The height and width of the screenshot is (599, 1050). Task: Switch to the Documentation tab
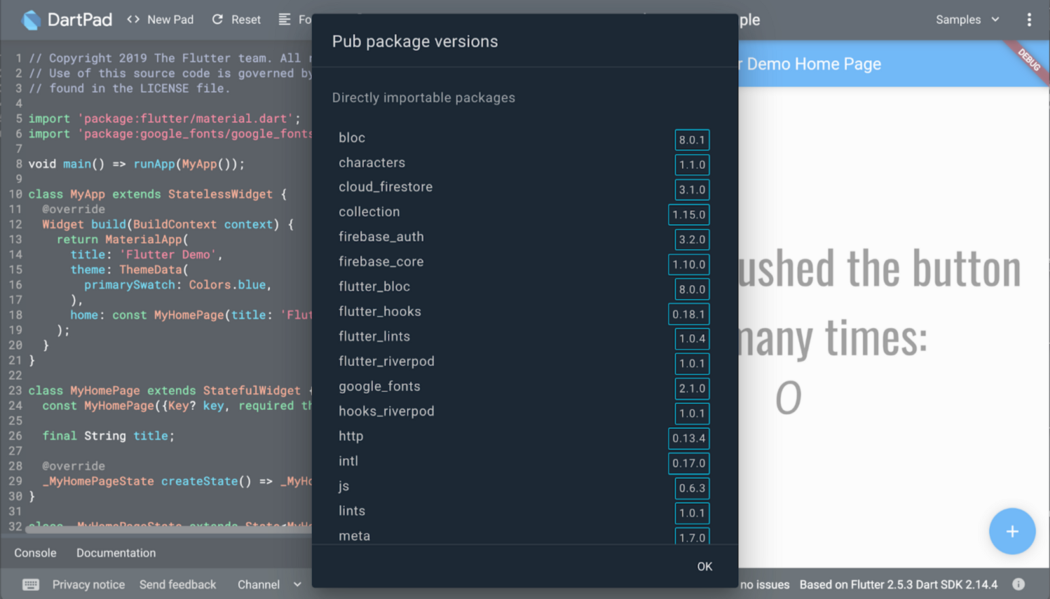[116, 553]
